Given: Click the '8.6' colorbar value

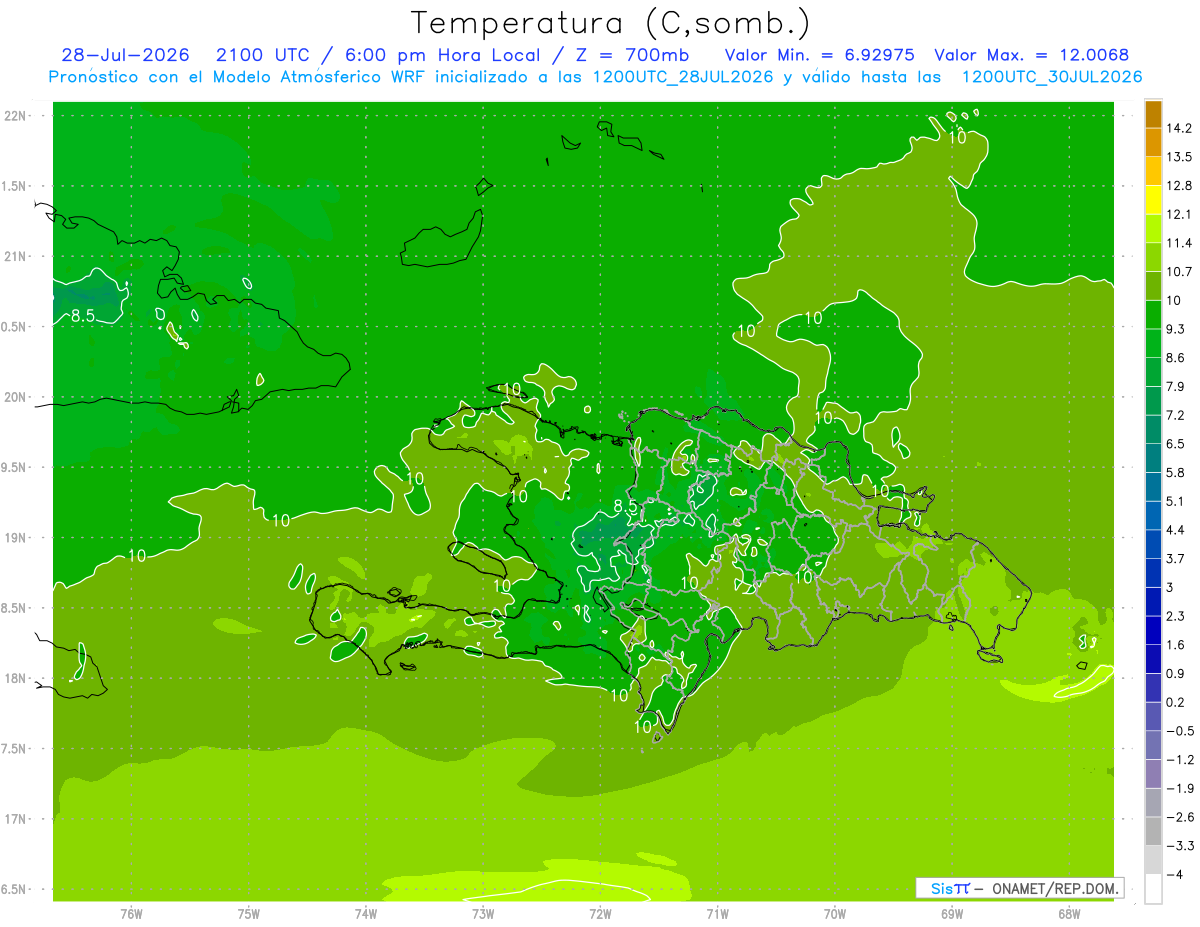Looking at the screenshot, I should 1176,358.
